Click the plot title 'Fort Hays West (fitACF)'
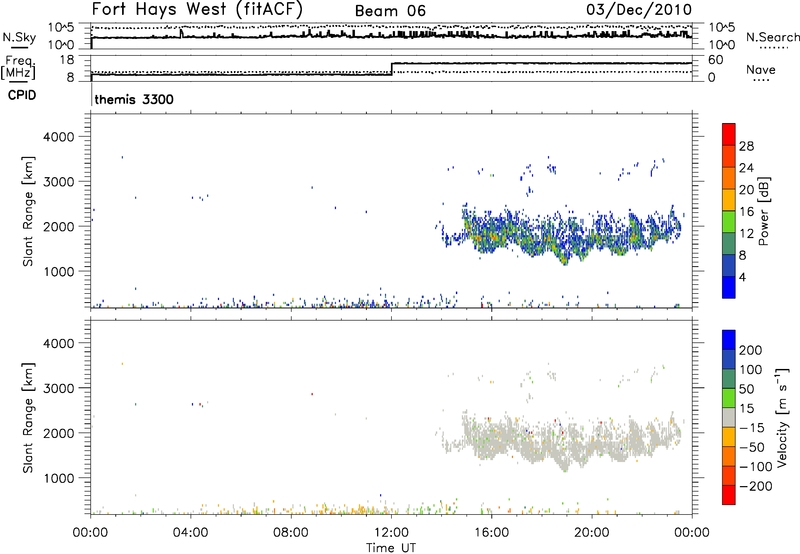This screenshot has width=800, height=554. 197,9
